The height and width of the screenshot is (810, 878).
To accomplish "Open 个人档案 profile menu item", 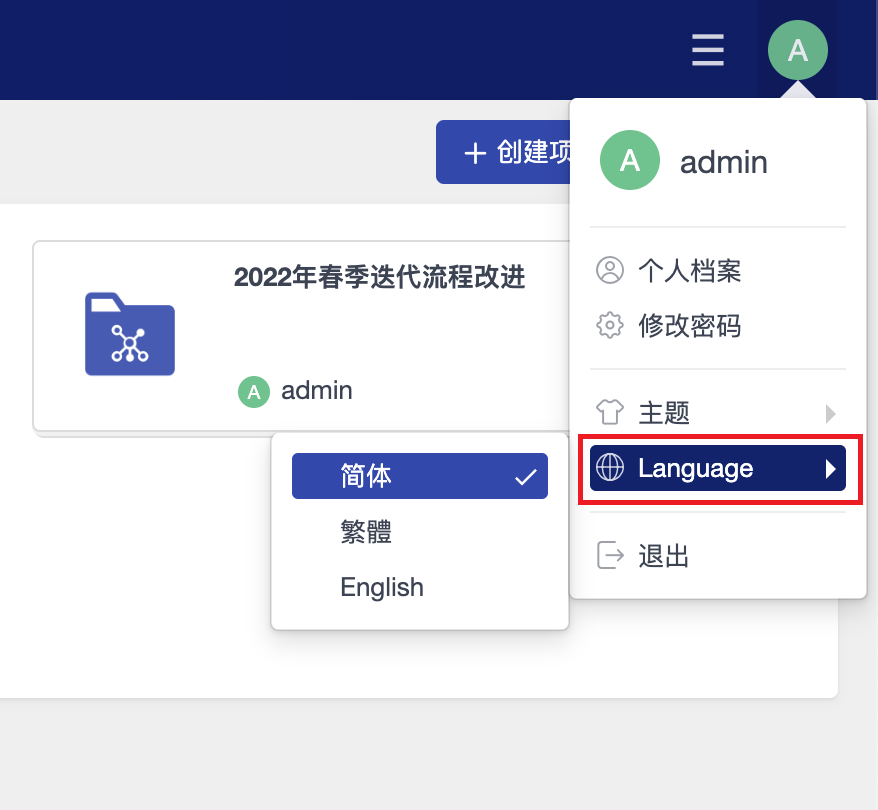I will pyautogui.click(x=689, y=270).
